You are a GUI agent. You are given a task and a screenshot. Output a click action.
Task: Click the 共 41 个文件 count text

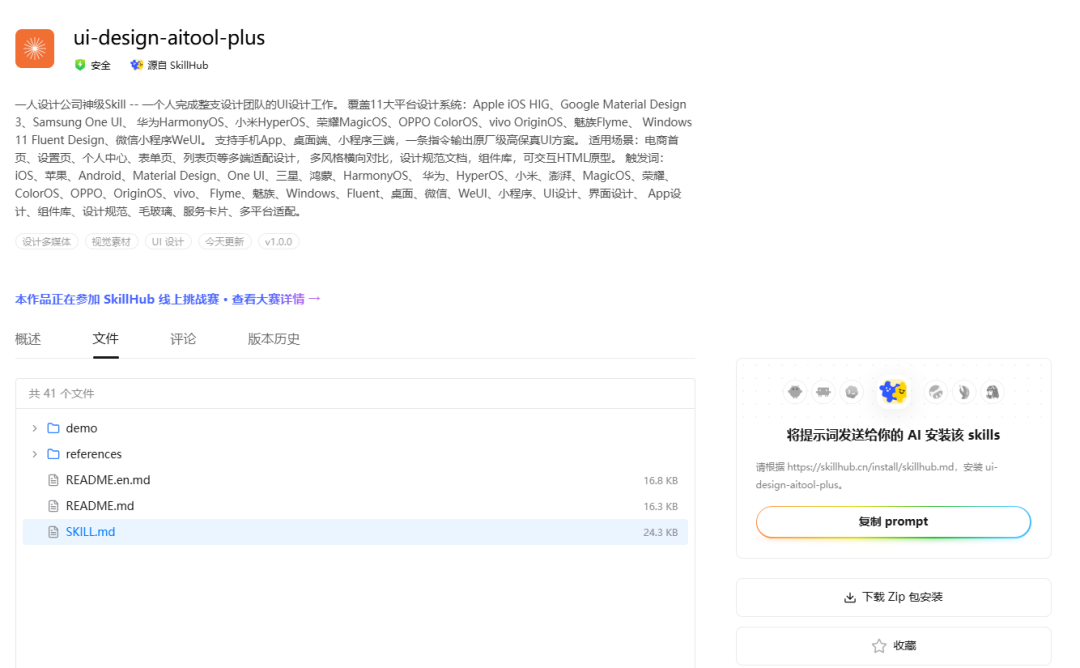tap(61, 393)
